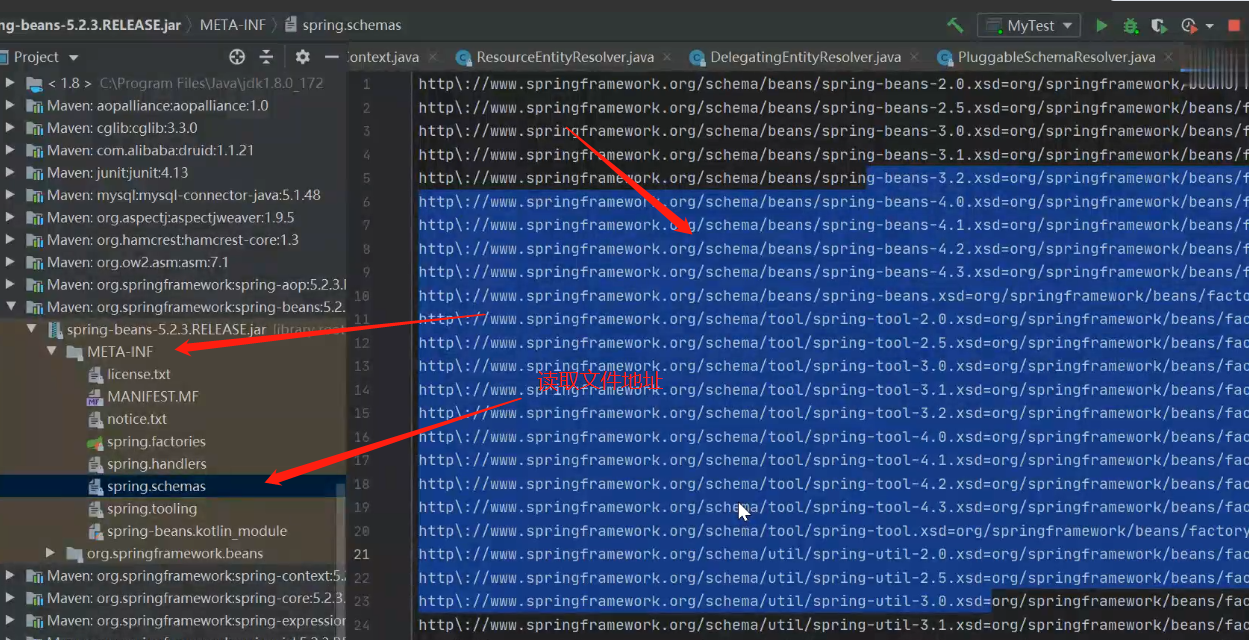Collapse Maven: org.springframework:spring-beans library node

[x=10, y=307]
